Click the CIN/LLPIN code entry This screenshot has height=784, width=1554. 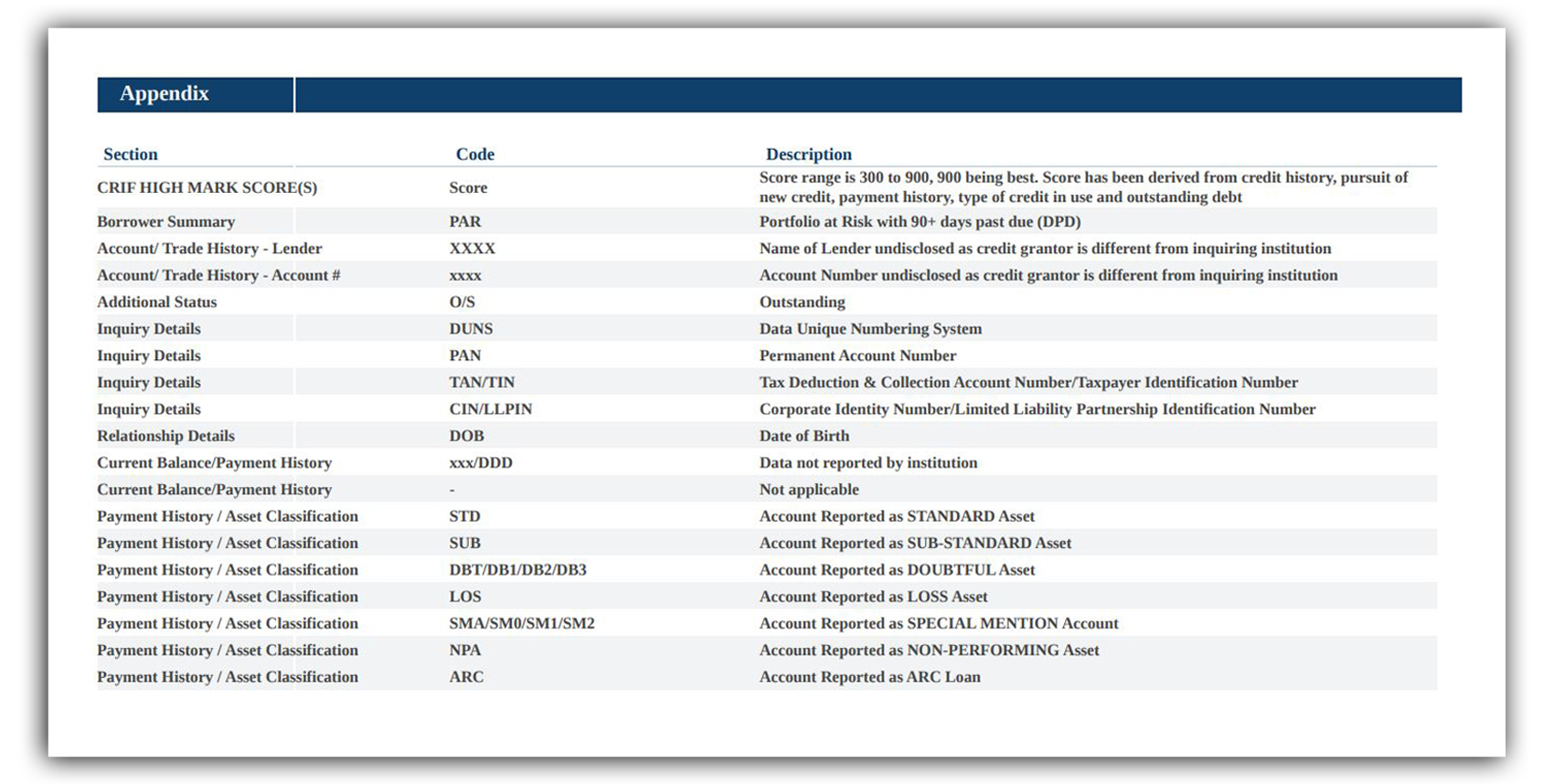tap(490, 409)
